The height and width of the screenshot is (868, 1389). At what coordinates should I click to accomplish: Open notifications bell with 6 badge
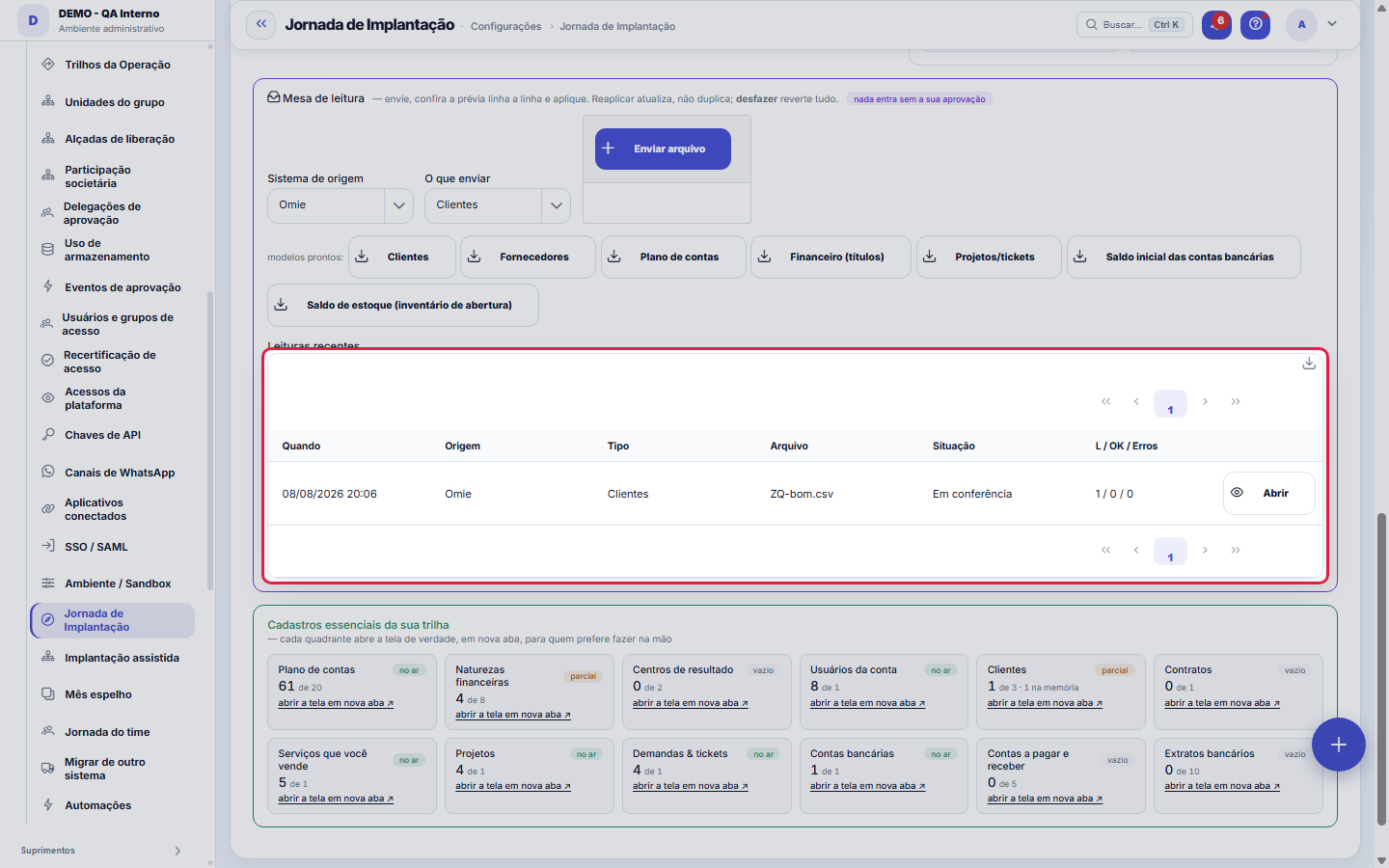[1216, 25]
